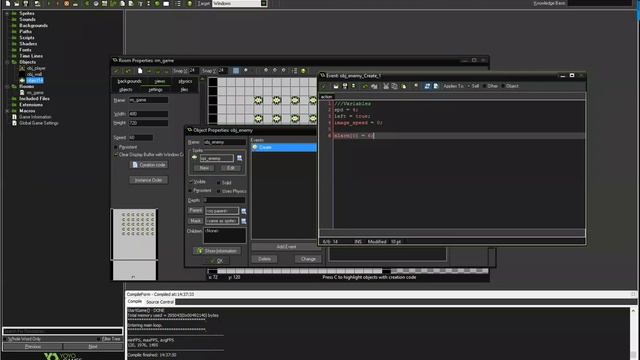Click the Show Information button
The image size is (640, 360).
click(217, 251)
